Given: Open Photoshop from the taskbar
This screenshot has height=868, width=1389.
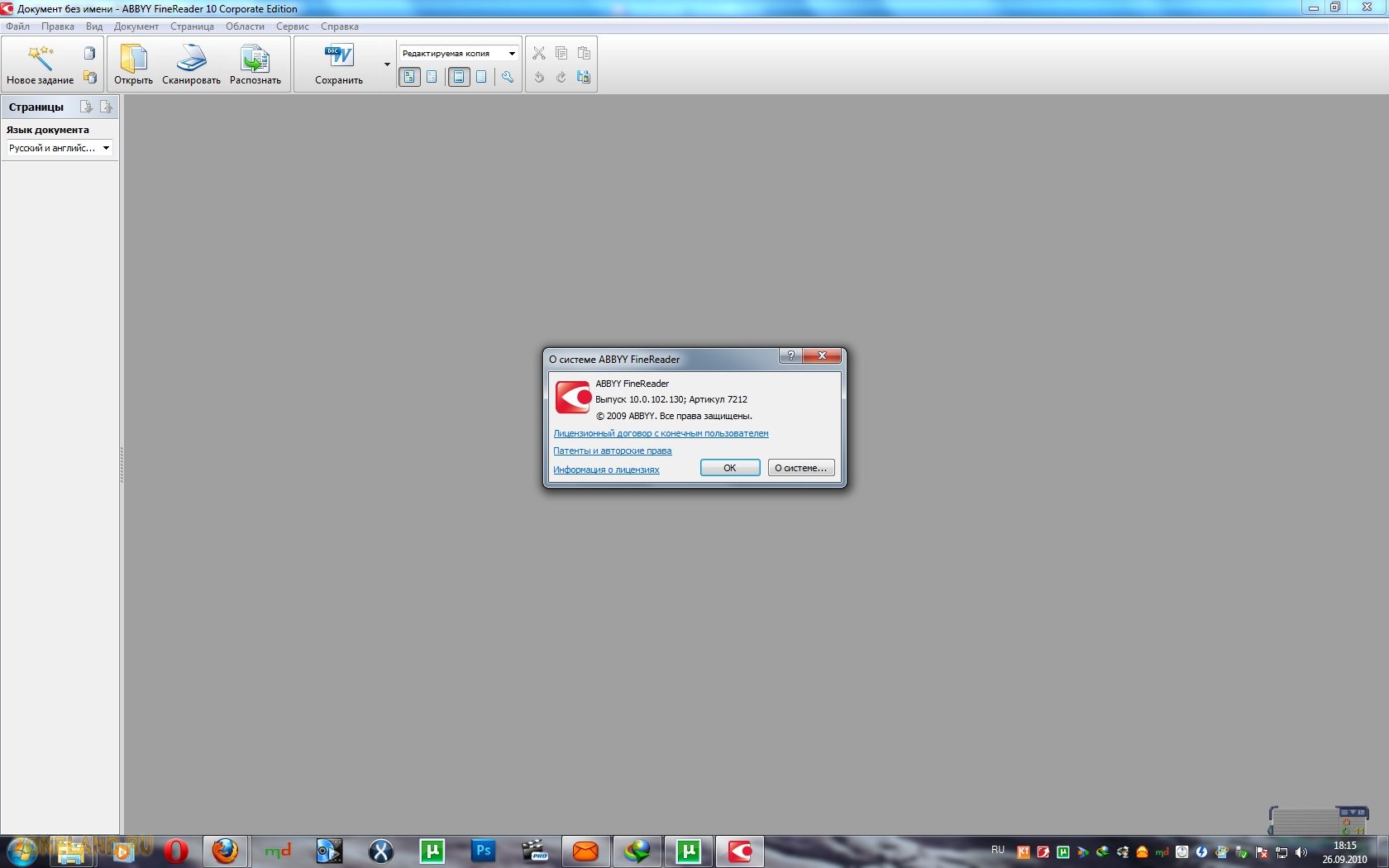Looking at the screenshot, I should click(x=484, y=851).
